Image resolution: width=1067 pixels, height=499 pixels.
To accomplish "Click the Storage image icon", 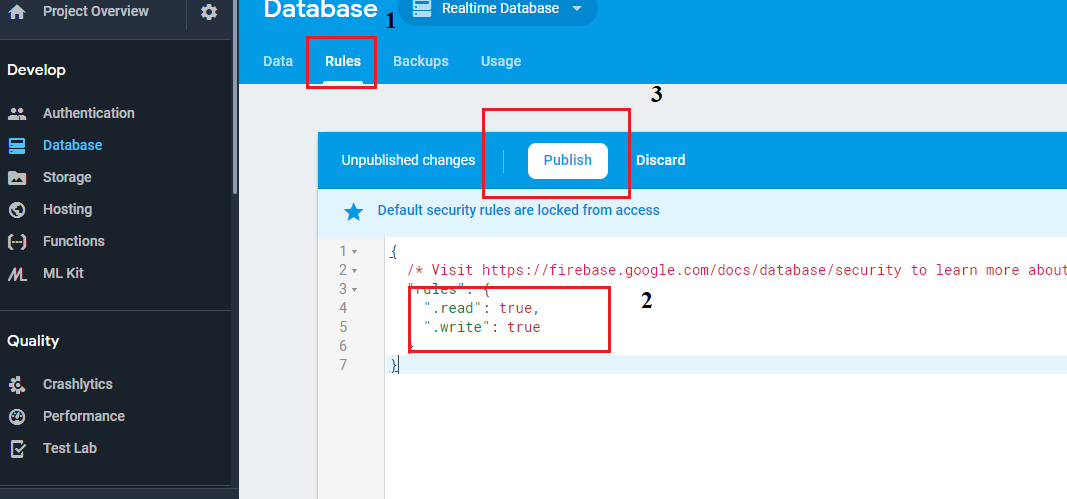I will coord(17,178).
